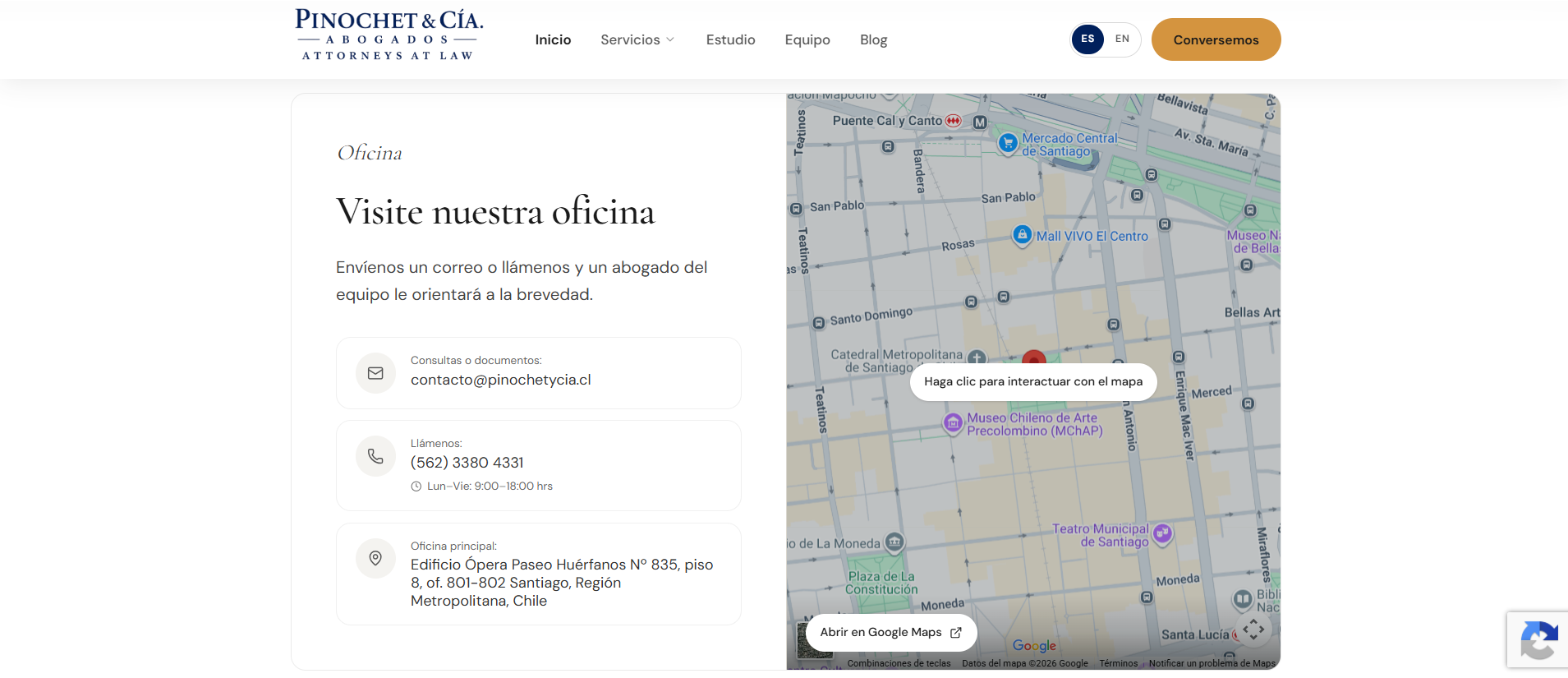Click the envelope icon beside the email address
Image resolution: width=1568 pixels, height=678 pixels.
tap(375, 373)
